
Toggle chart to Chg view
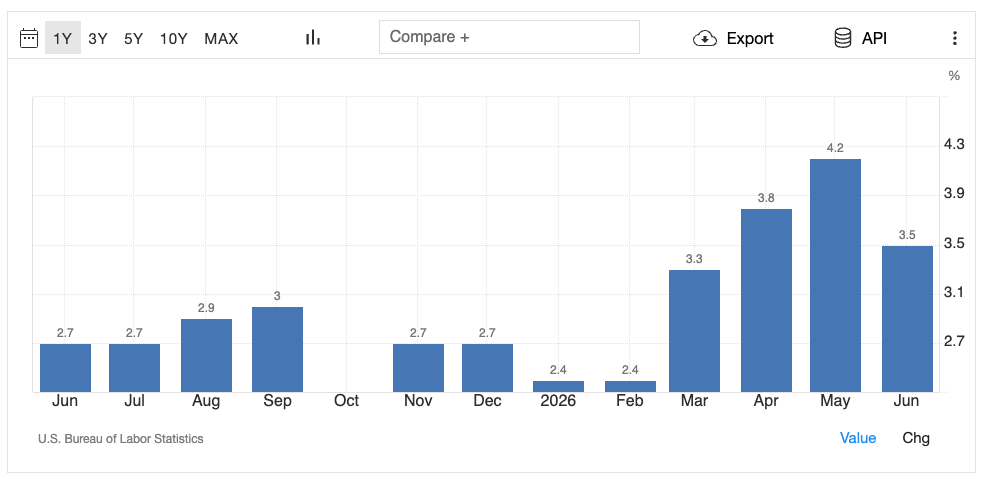(916, 438)
